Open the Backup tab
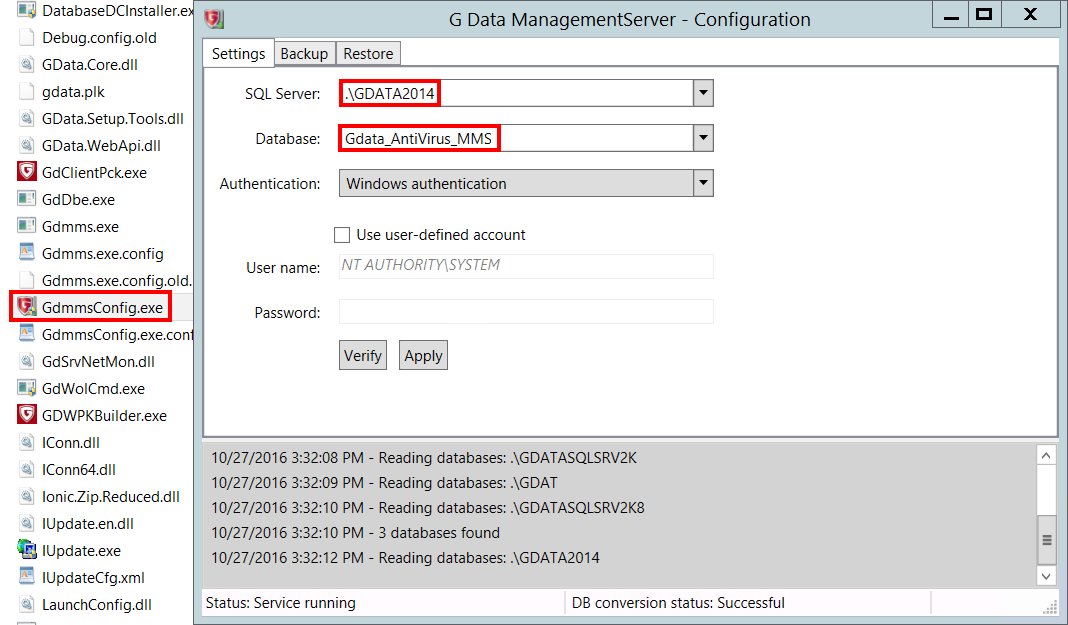This screenshot has width=1068, height=625. (x=304, y=53)
